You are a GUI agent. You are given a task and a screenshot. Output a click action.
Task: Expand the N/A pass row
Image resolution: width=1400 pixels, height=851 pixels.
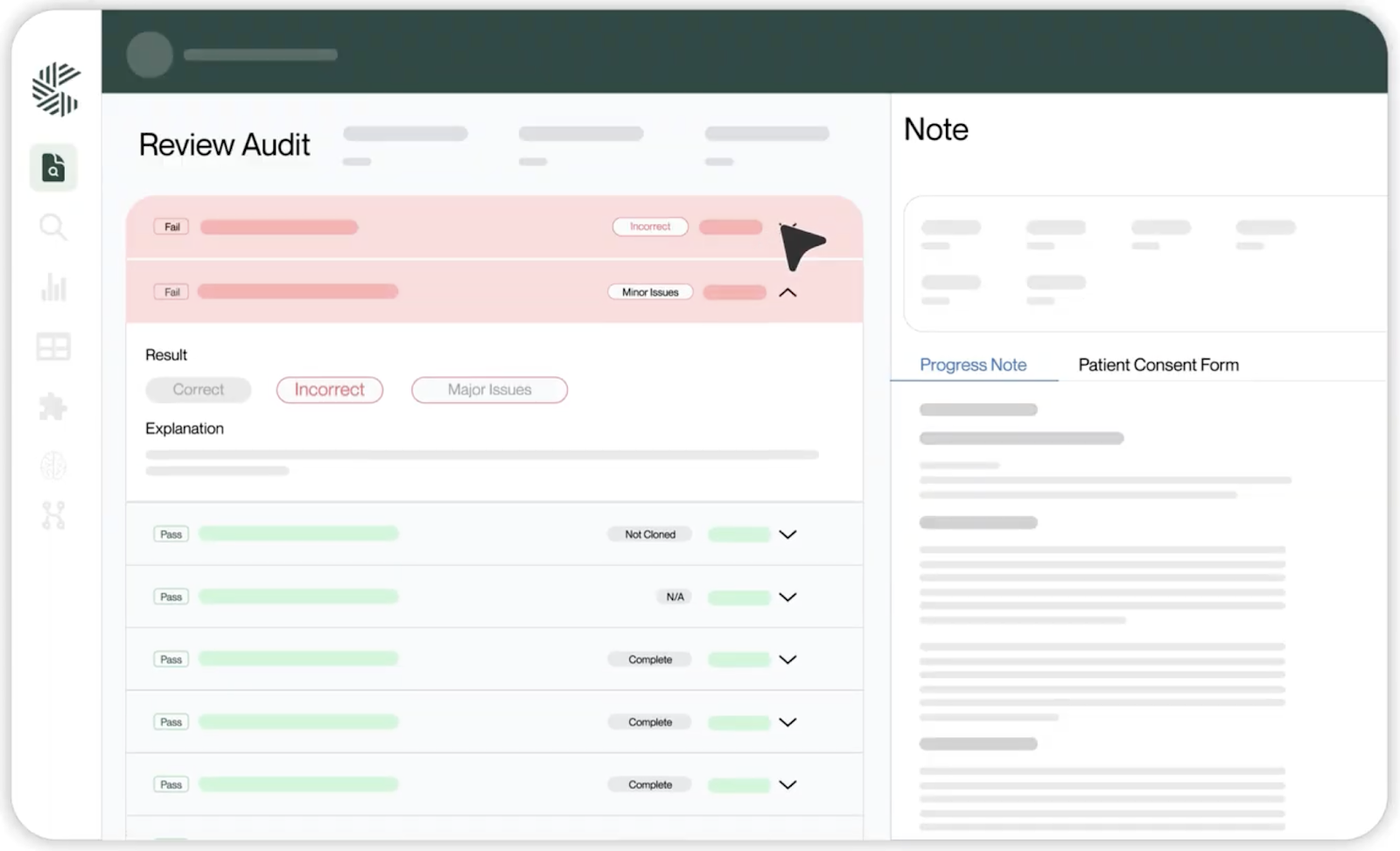click(787, 597)
